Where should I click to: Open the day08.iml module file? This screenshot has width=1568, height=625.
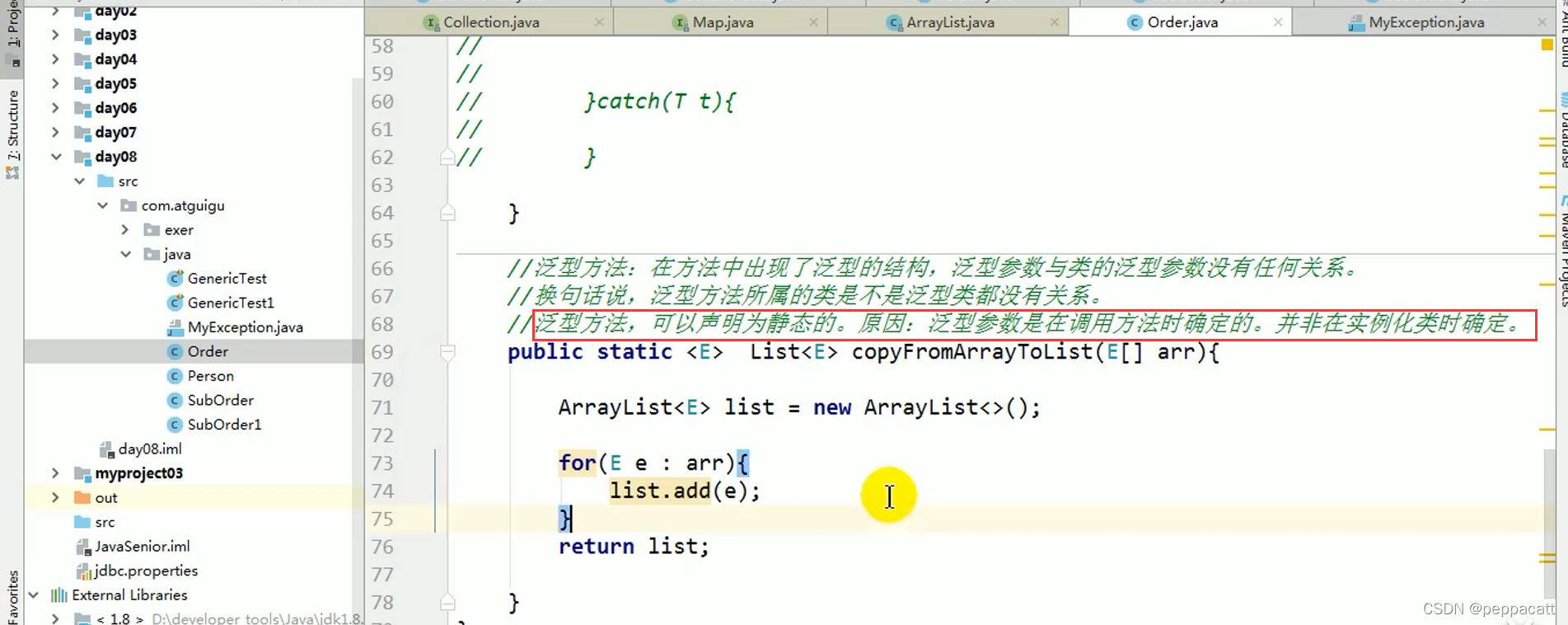[x=150, y=449]
